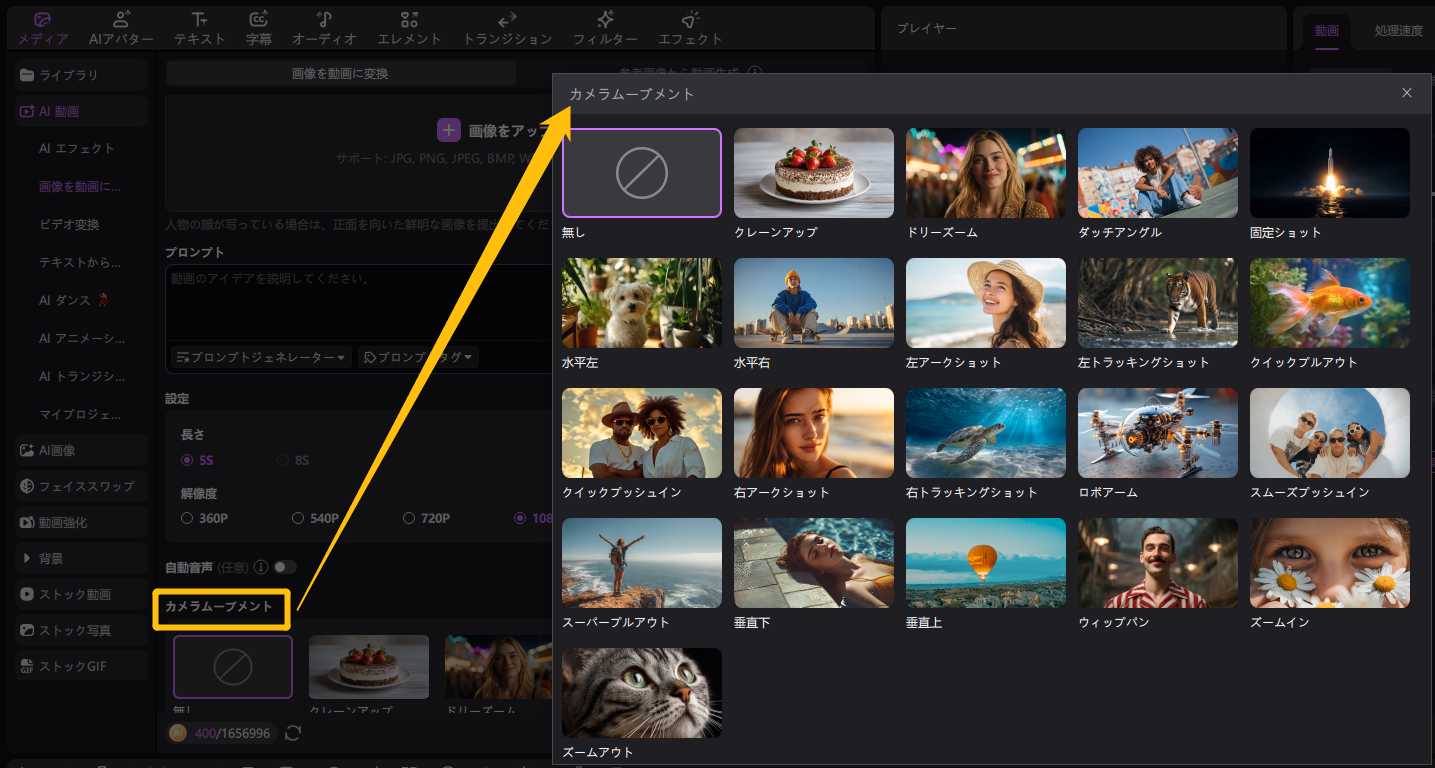This screenshot has height=768, width=1435.
Task: Open the AIアバター tab icon
Action: 121,19
